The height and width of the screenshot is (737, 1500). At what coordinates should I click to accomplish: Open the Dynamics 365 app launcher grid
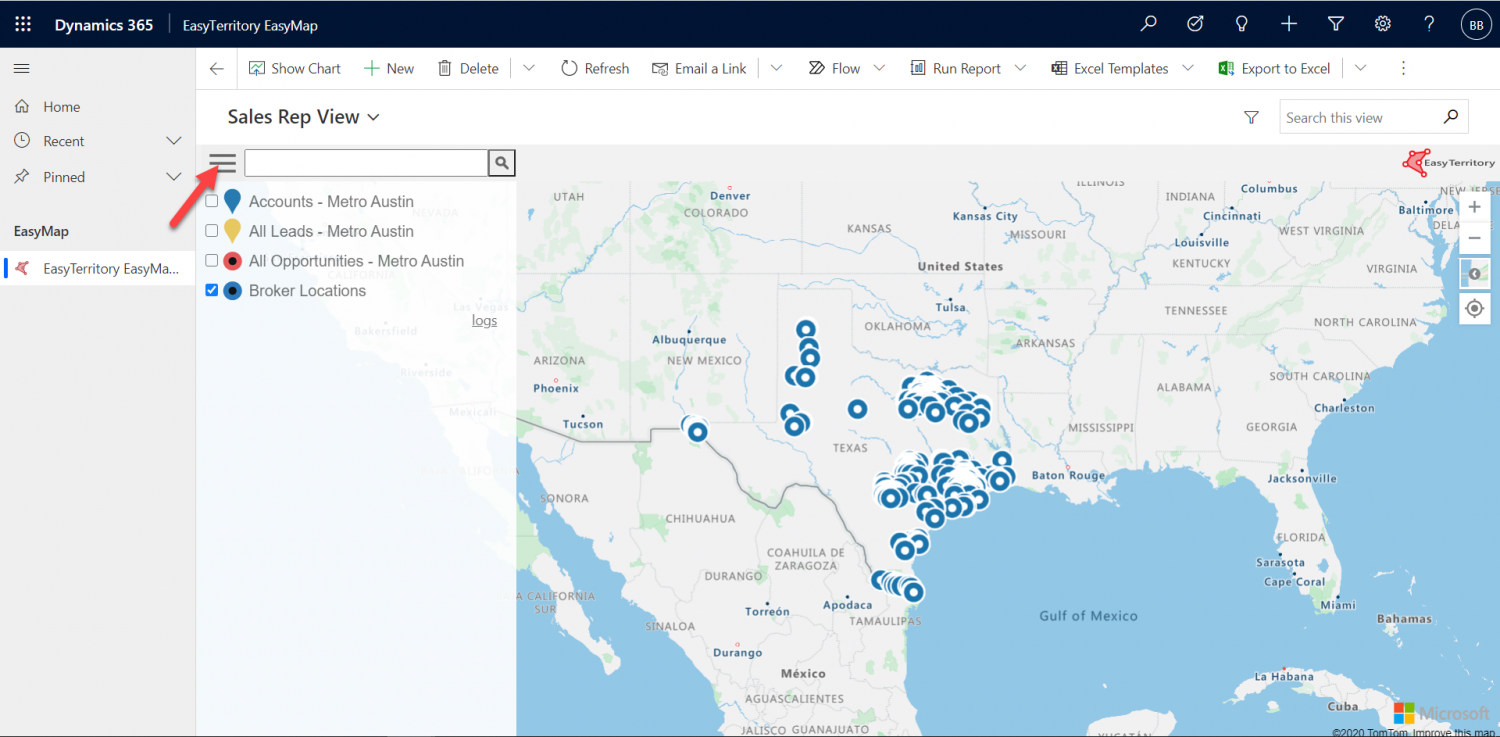(x=21, y=23)
